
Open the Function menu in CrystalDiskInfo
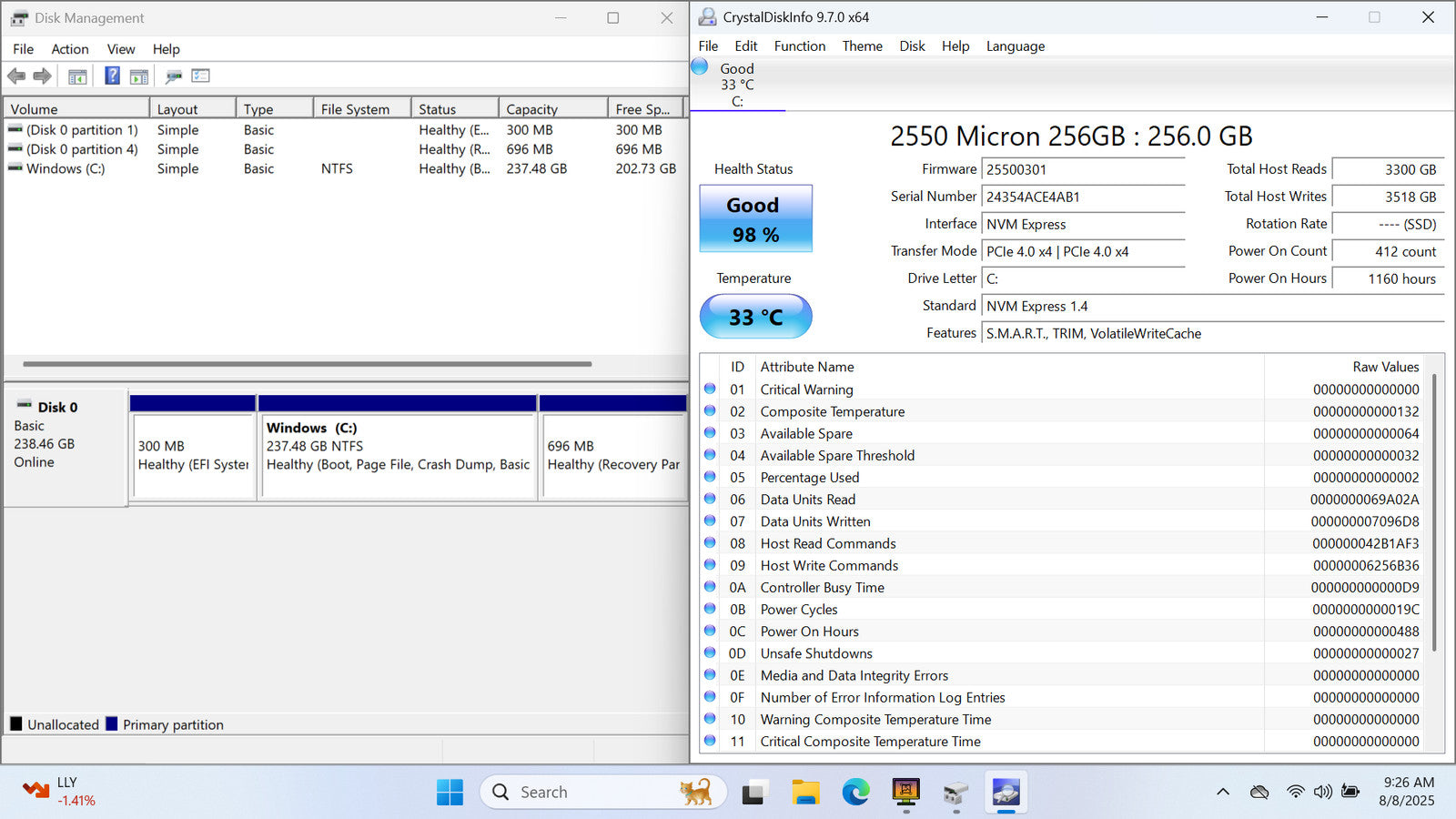[799, 46]
